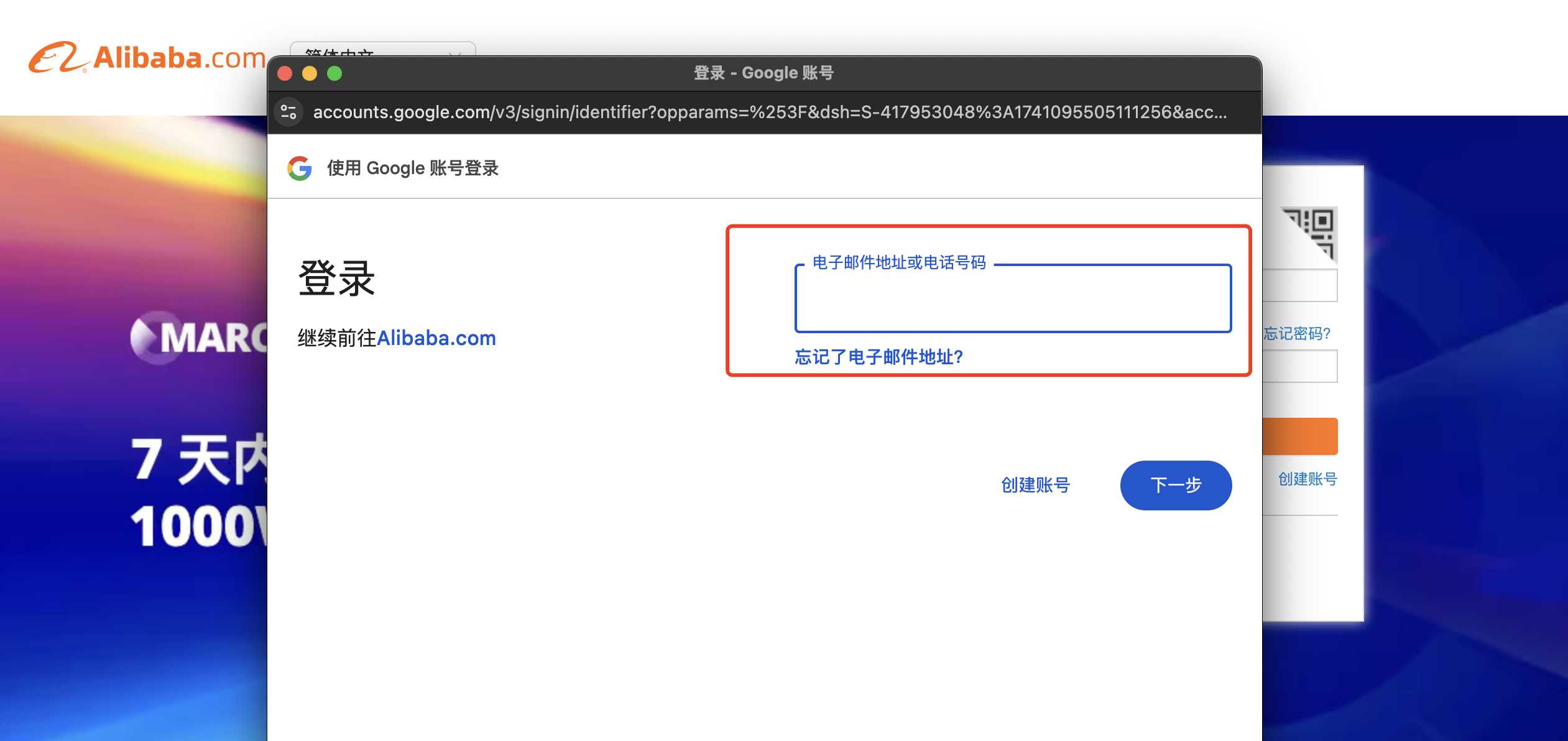Image resolution: width=1568 pixels, height=741 pixels.
Task: Close the Google sign-in popup window
Action: click(285, 73)
